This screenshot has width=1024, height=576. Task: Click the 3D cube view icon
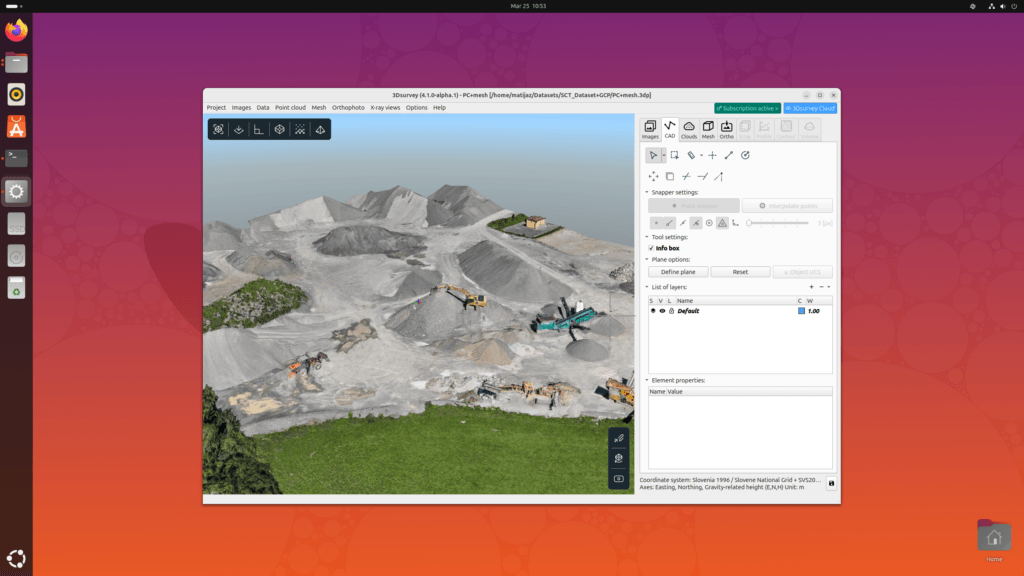click(x=279, y=129)
